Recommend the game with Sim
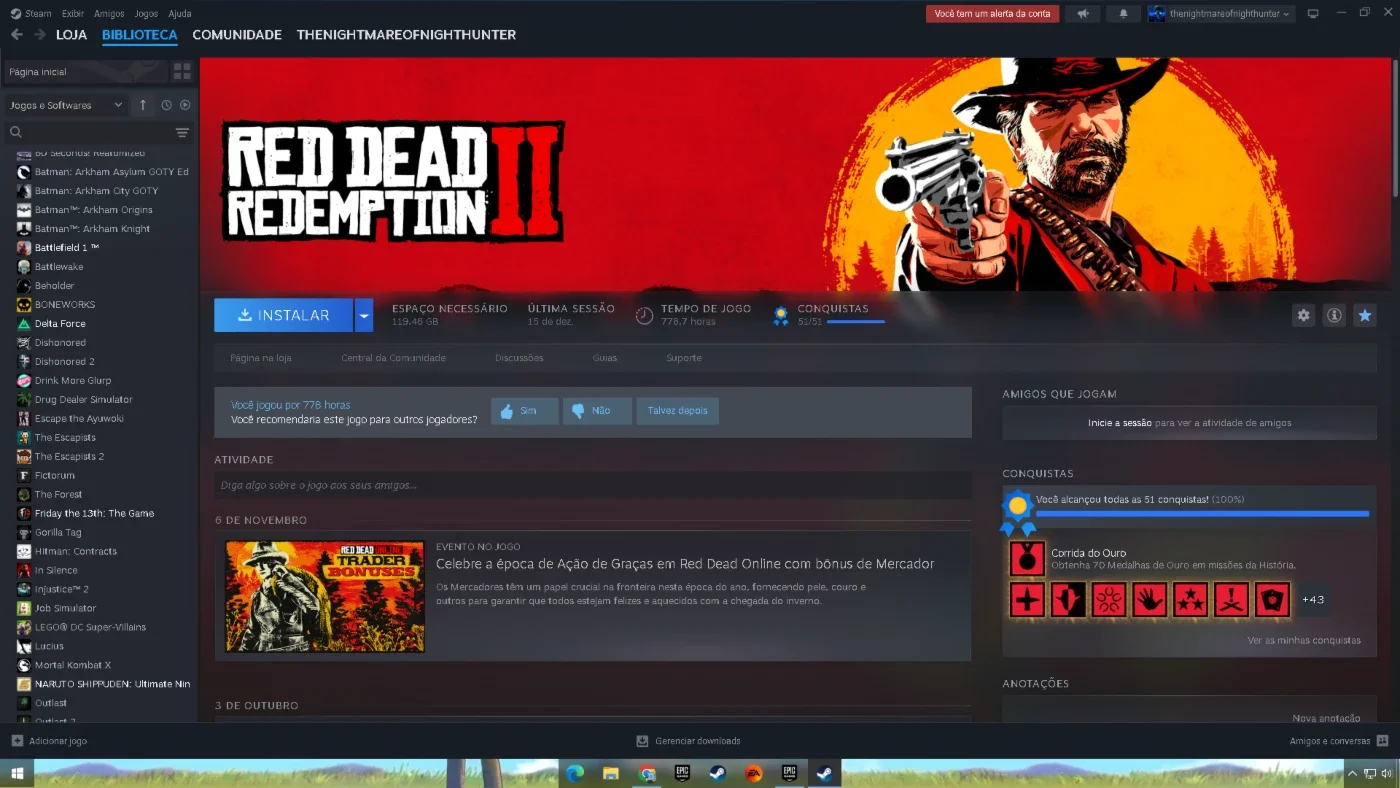Viewport: 1400px width, 788px height. [525, 411]
